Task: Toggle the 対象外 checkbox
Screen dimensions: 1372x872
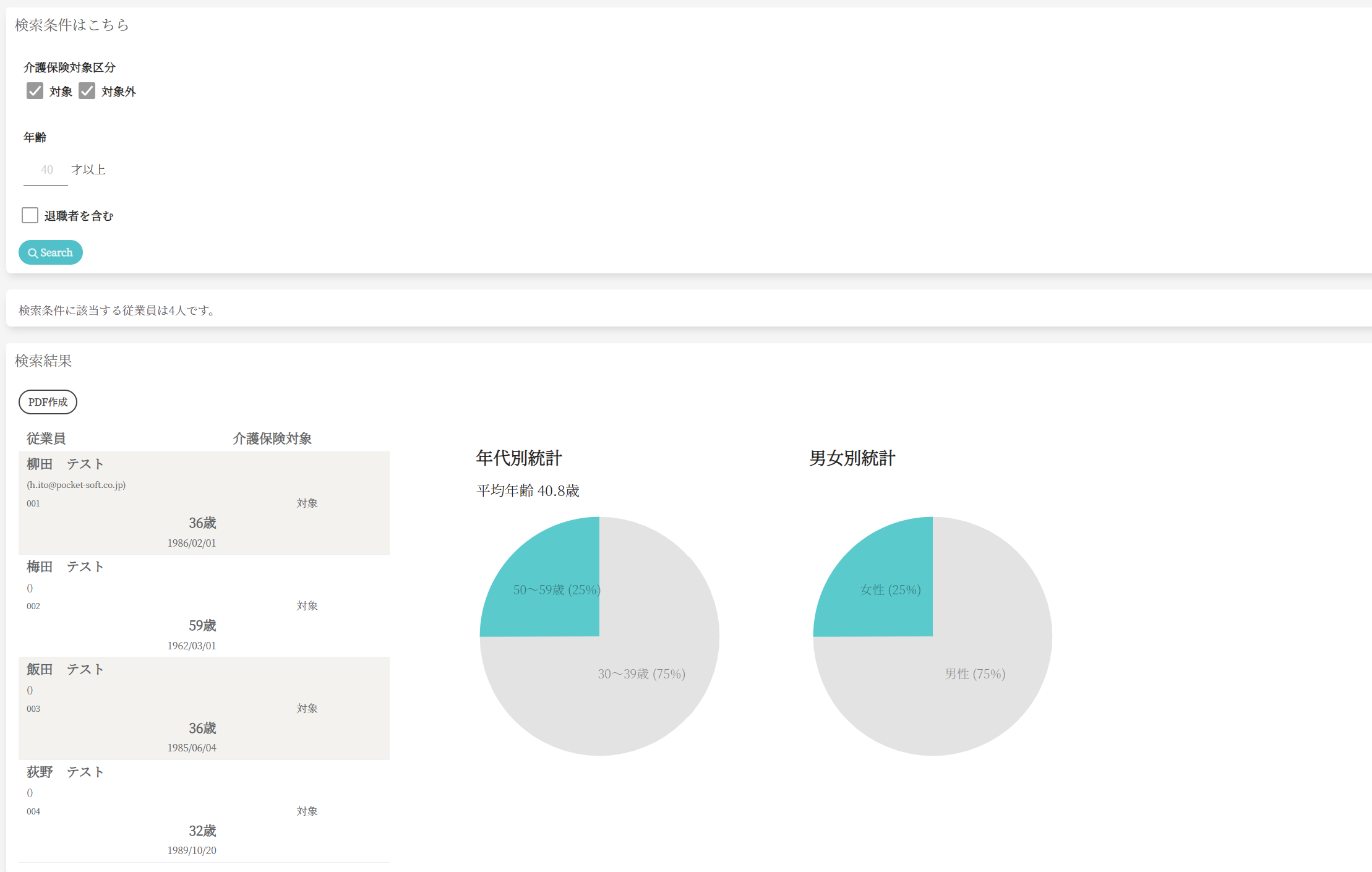Action: coord(87,91)
